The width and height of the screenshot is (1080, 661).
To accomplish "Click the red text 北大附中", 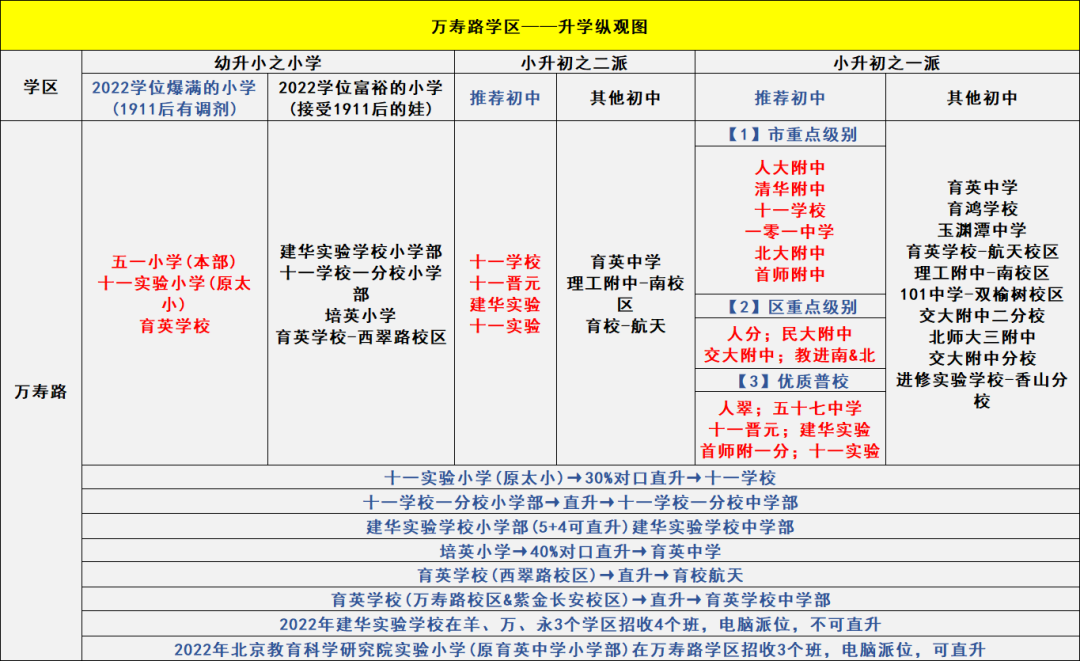I will tap(790, 253).
